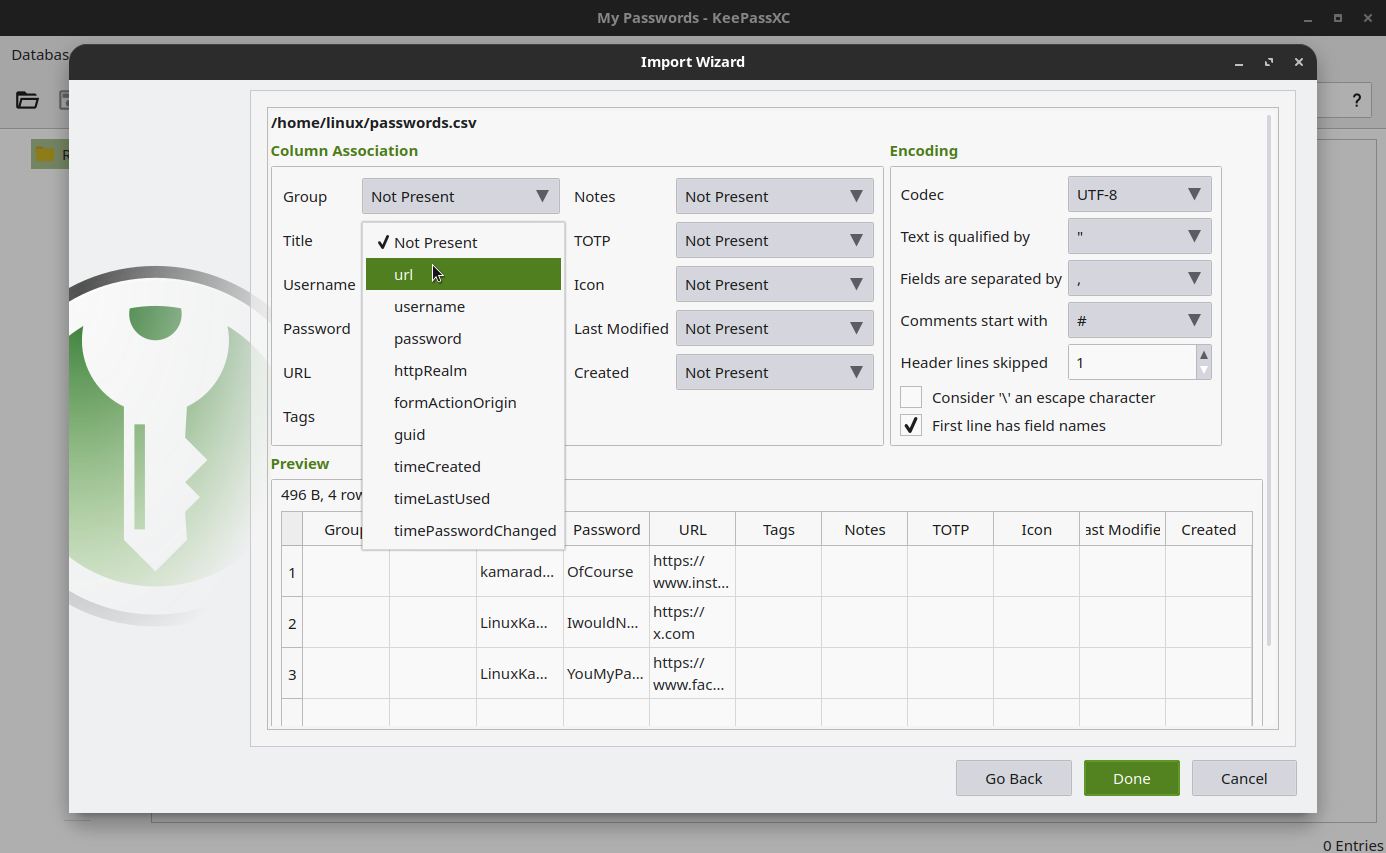The width and height of the screenshot is (1386, 853).
Task: Decrease Header lines skipped value
Action: [x=1203, y=370]
